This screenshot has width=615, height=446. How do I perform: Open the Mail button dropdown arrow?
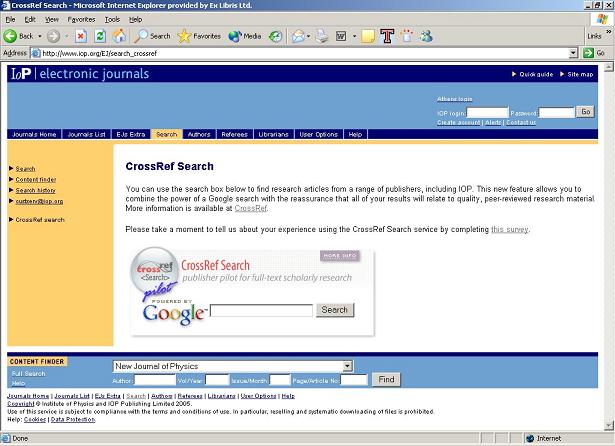(308, 36)
